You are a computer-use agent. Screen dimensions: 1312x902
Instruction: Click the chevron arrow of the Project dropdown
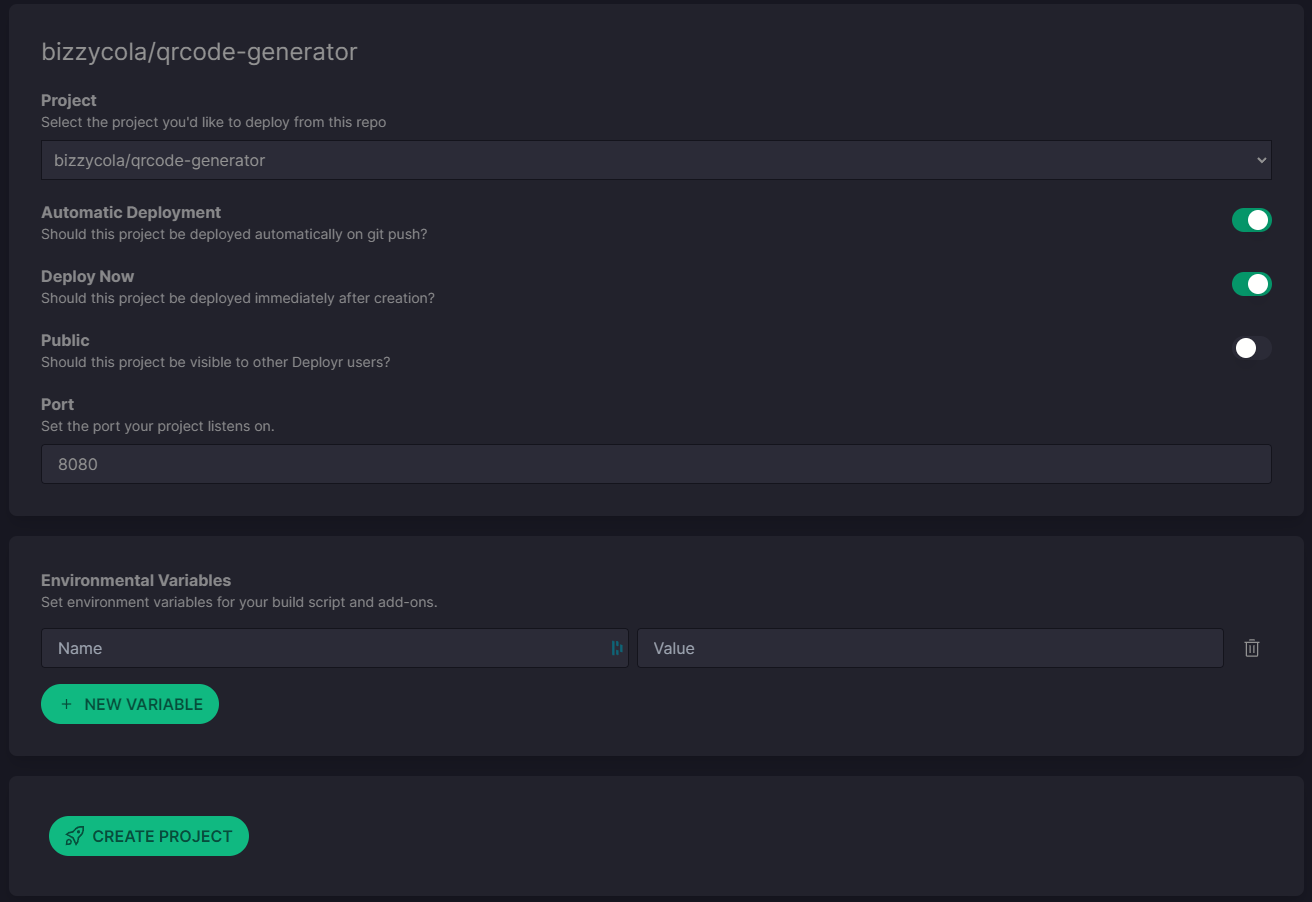pyautogui.click(x=1261, y=160)
